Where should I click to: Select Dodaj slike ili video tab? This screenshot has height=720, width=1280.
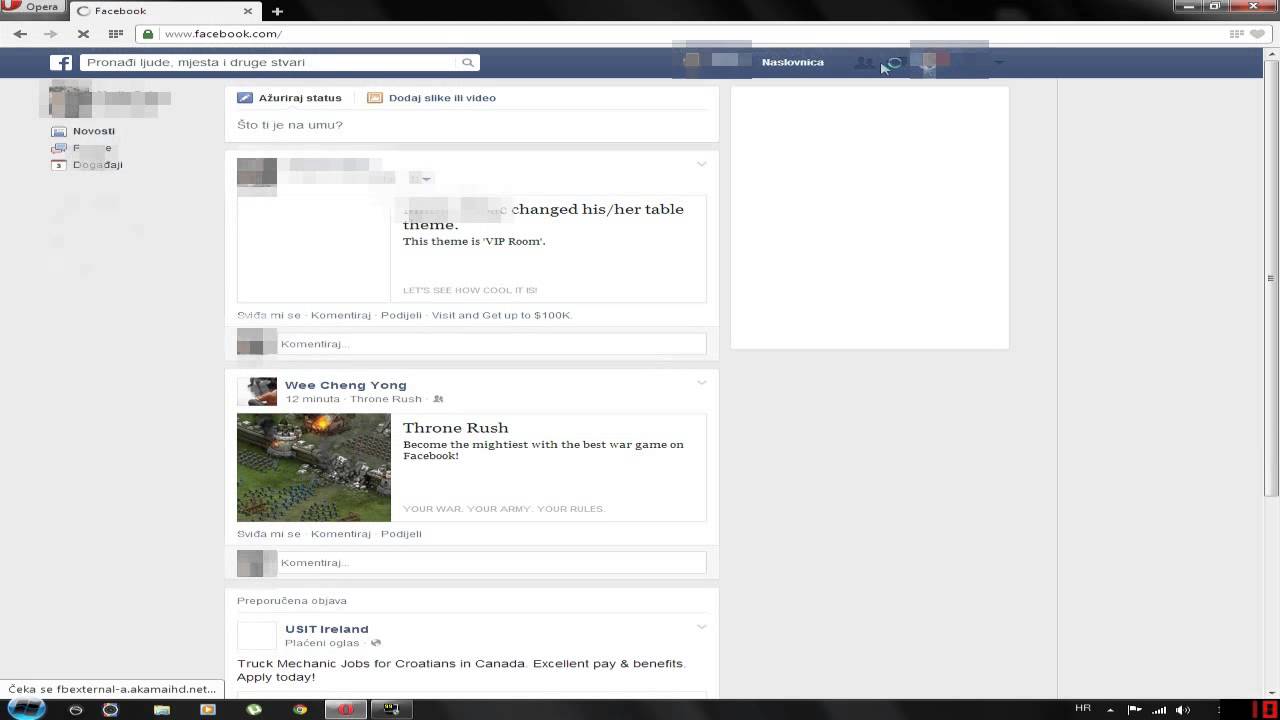[432, 98]
